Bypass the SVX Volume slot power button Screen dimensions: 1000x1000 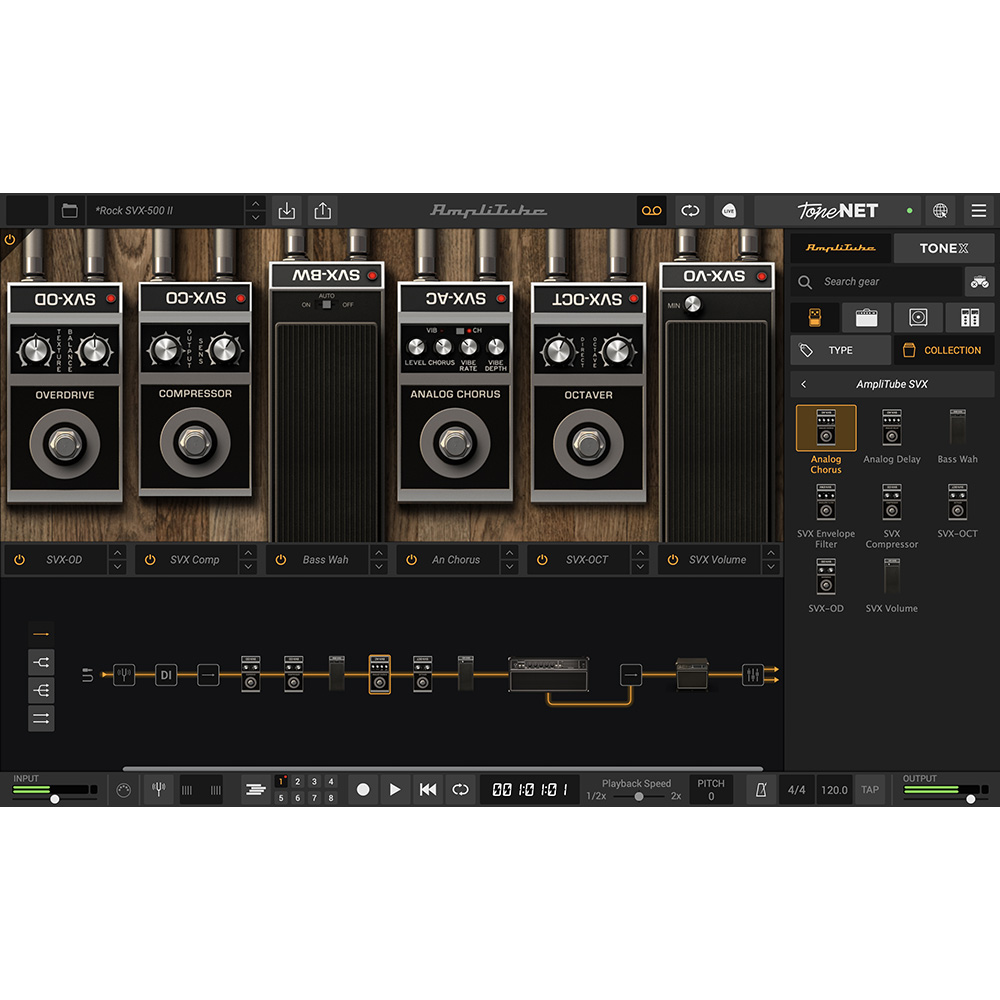point(673,559)
